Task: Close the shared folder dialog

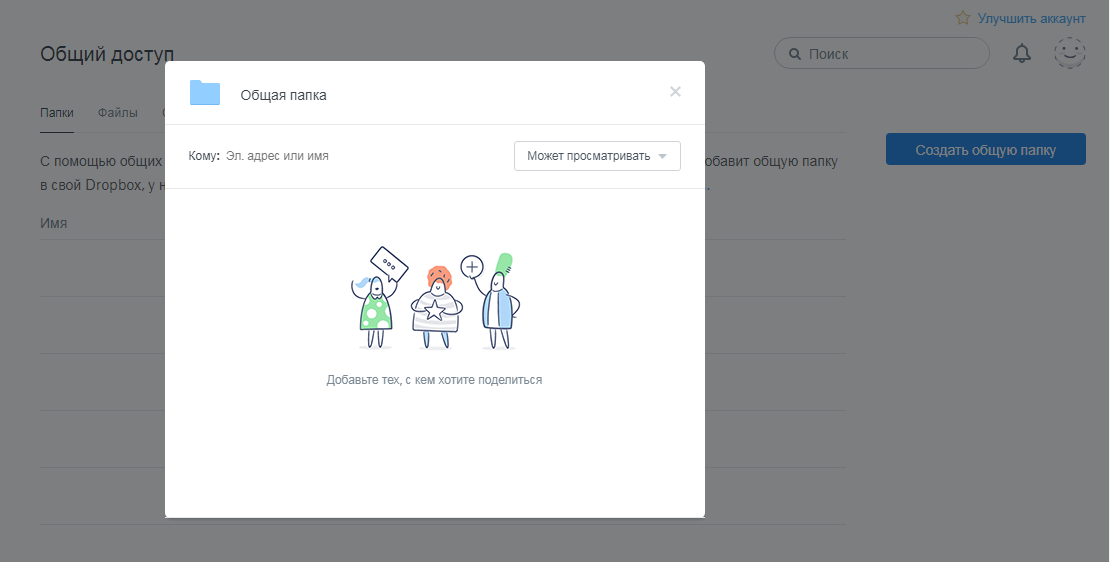Action: point(675,92)
